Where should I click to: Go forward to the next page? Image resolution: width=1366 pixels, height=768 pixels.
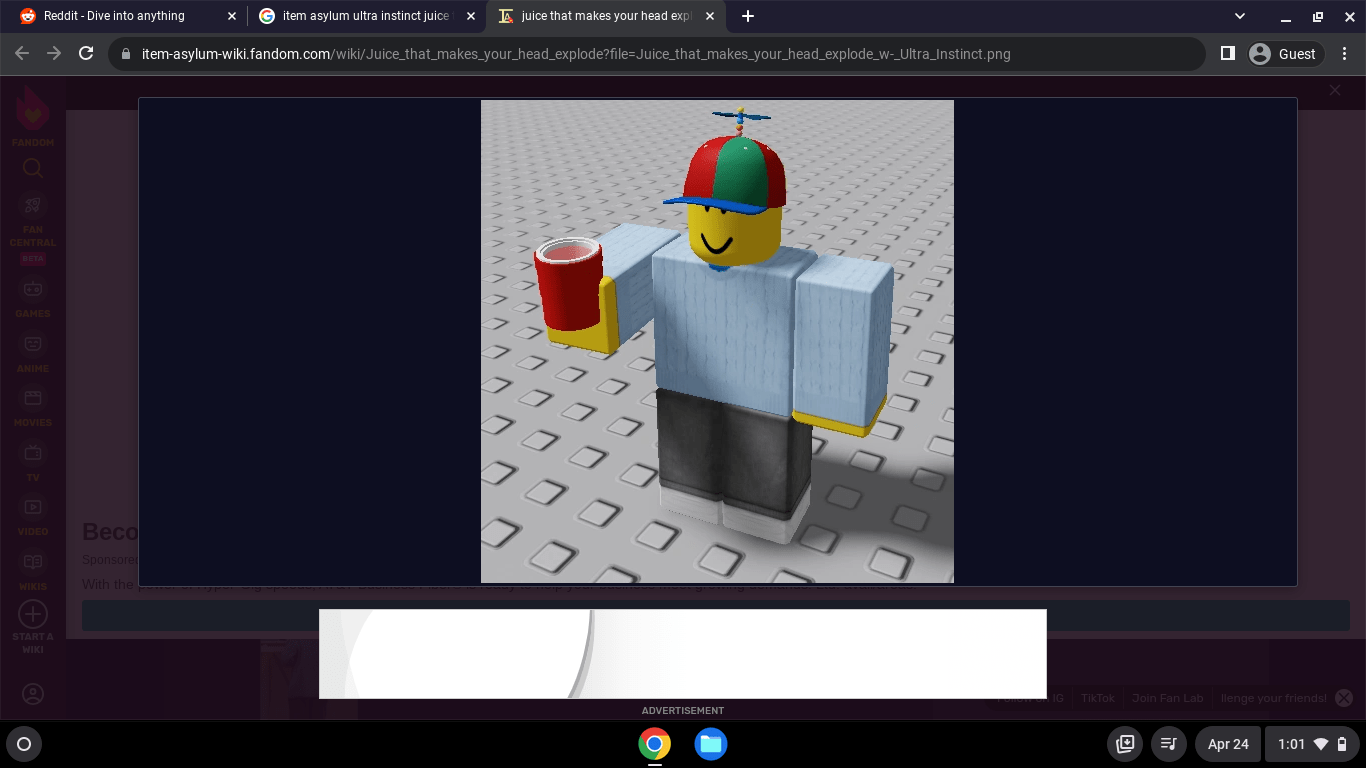[x=54, y=54]
